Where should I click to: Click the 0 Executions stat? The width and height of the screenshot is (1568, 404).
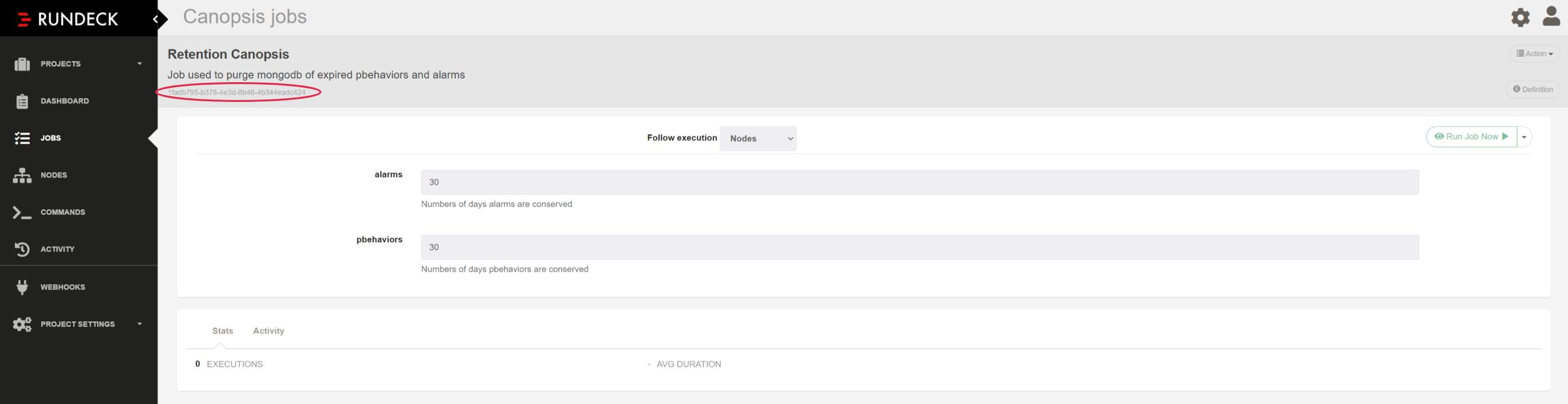pyautogui.click(x=229, y=364)
